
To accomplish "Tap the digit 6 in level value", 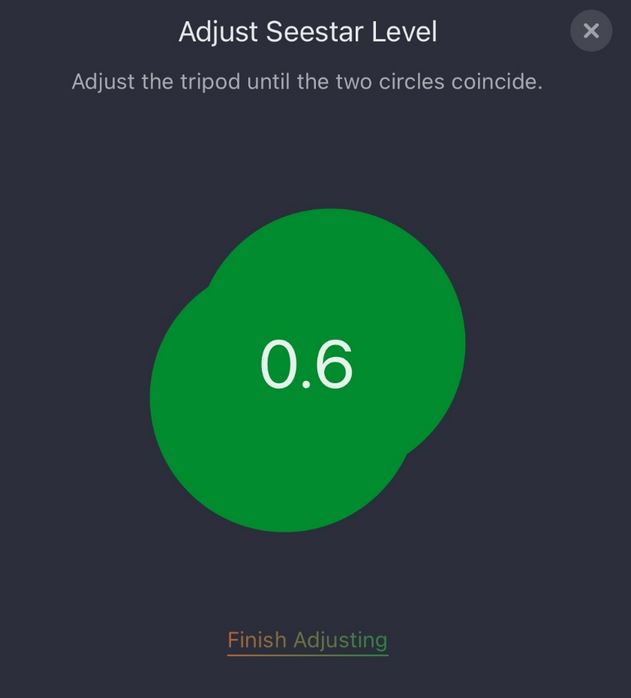I will tap(334, 364).
